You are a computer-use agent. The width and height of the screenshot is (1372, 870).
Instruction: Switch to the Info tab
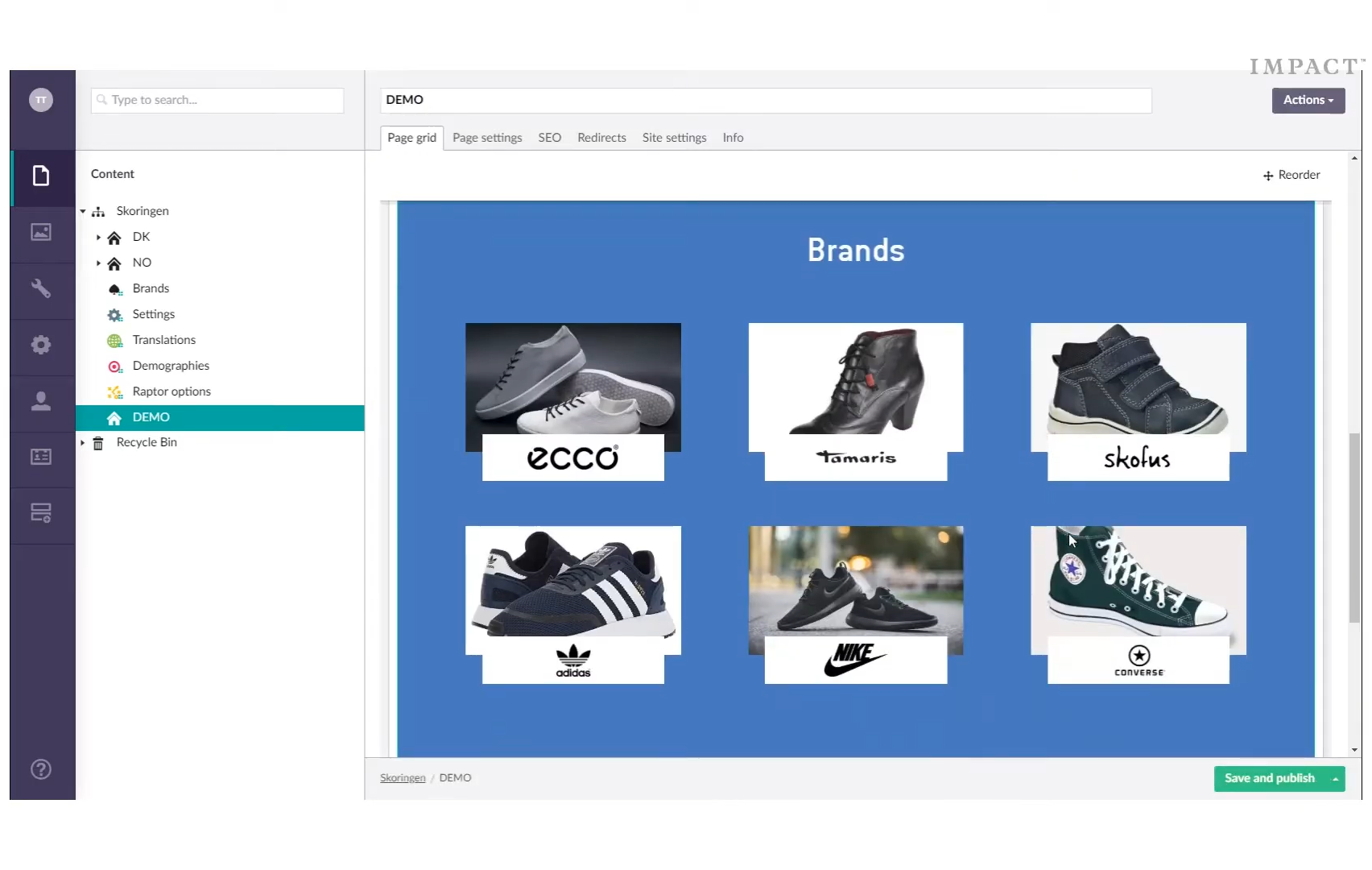(733, 138)
